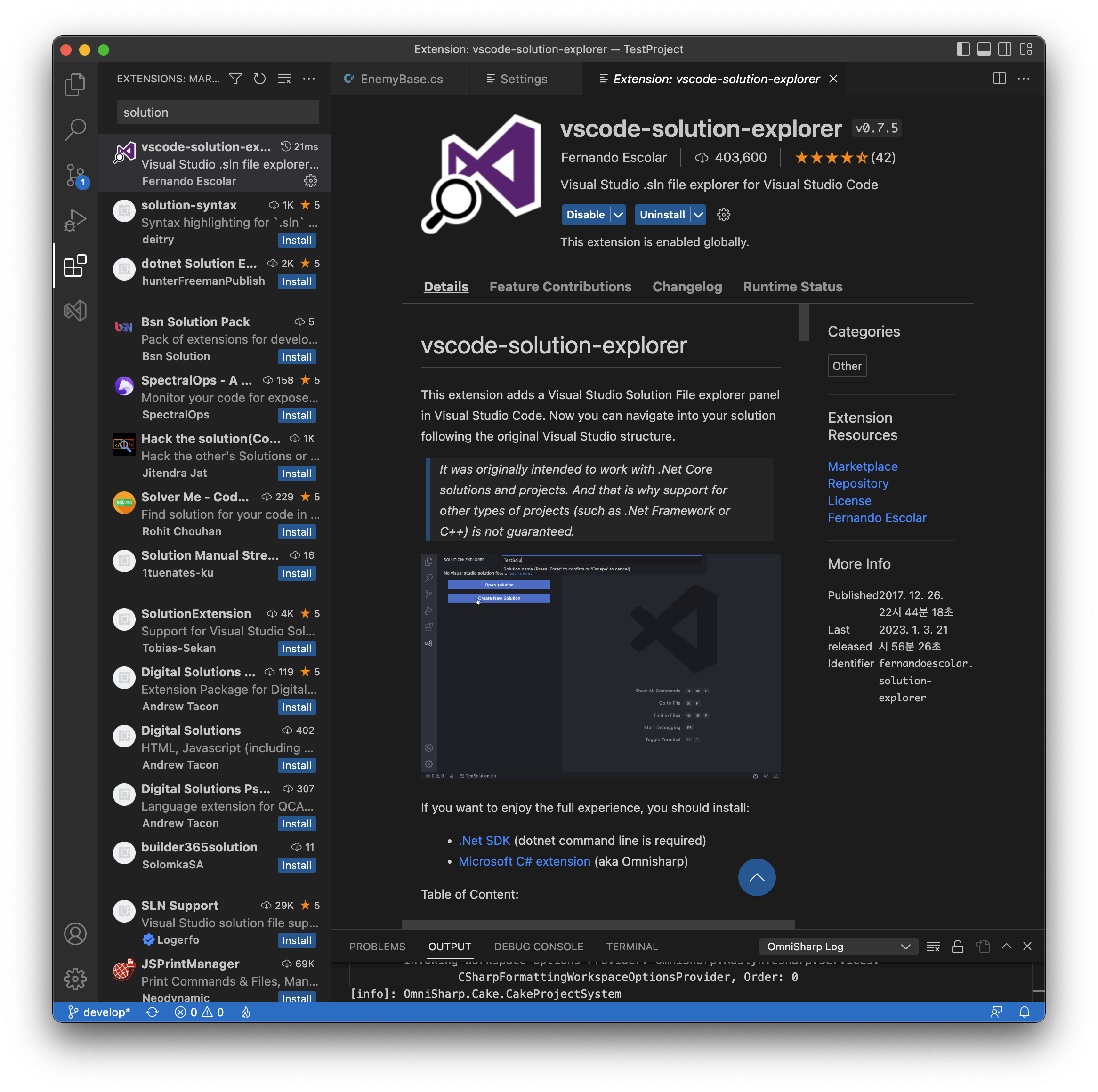Toggle panel visibility in title bar
The width and height of the screenshot is (1098, 1092).
pyautogui.click(x=984, y=49)
